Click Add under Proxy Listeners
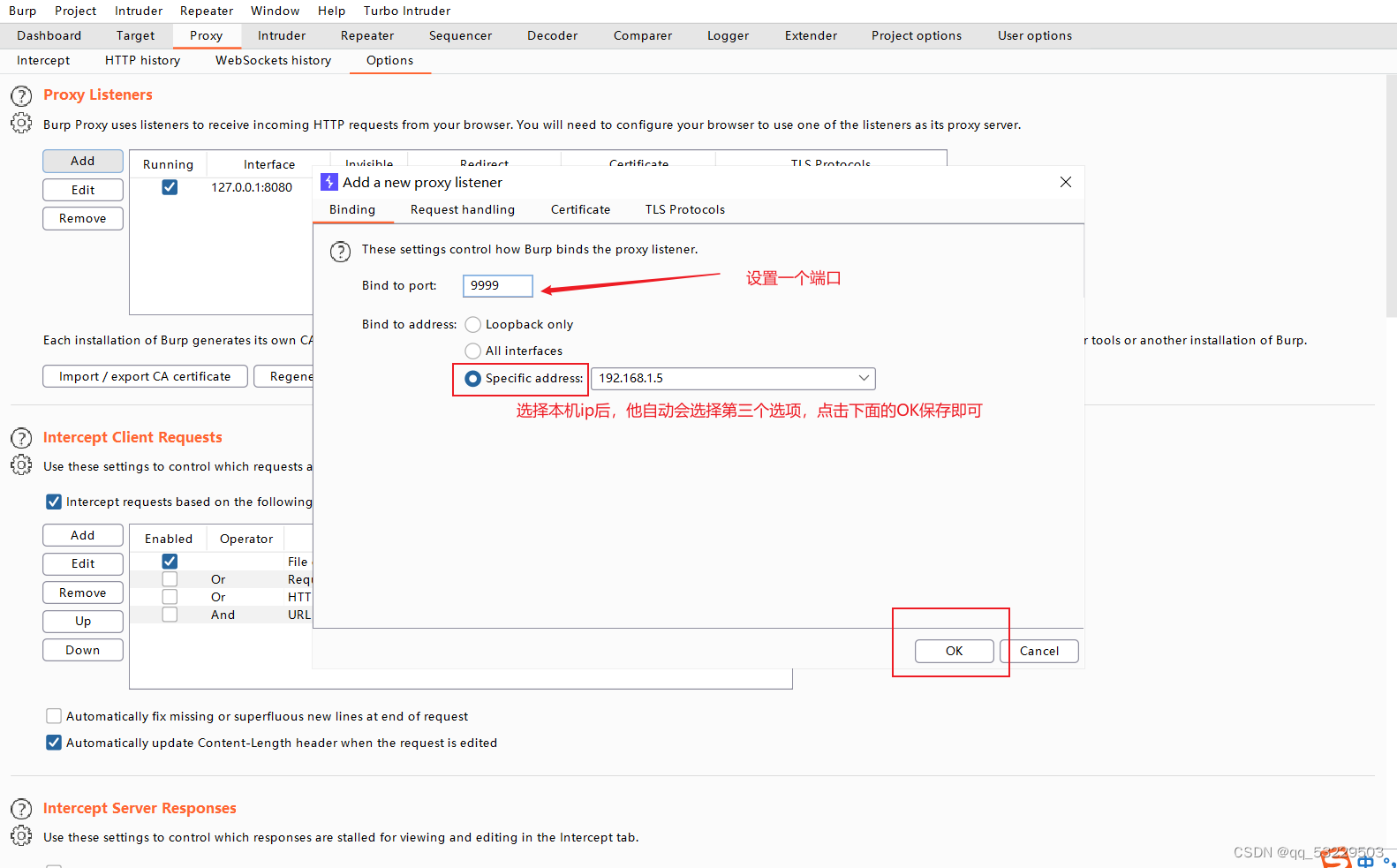Viewport: 1397px width, 868px height. [x=83, y=161]
